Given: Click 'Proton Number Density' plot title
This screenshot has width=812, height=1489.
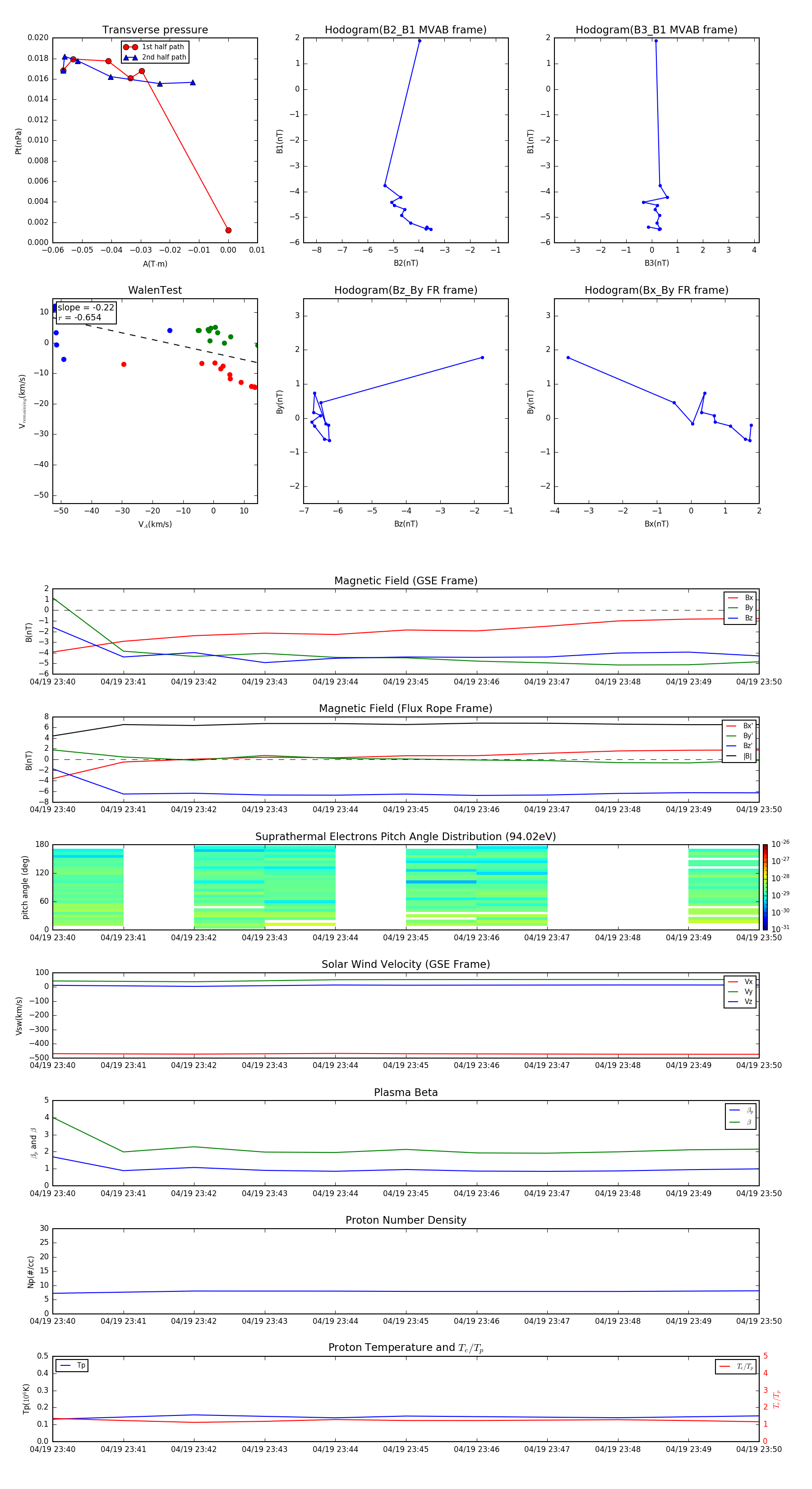Looking at the screenshot, I should pos(406,1220).
